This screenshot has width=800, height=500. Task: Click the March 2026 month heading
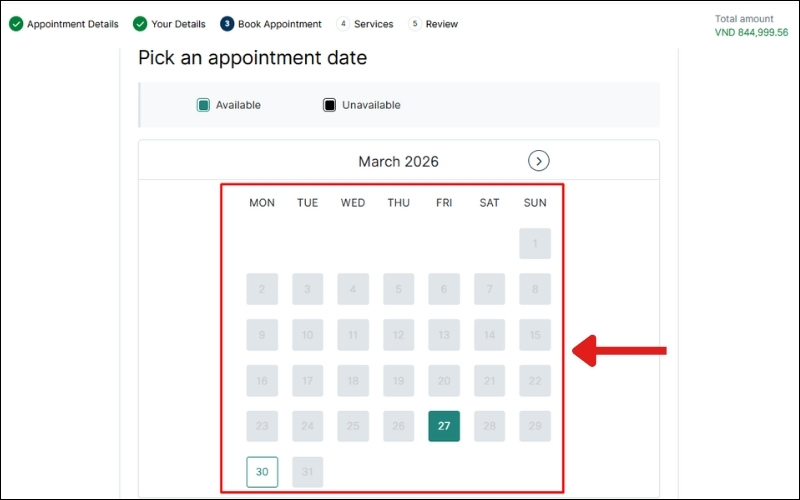point(398,162)
